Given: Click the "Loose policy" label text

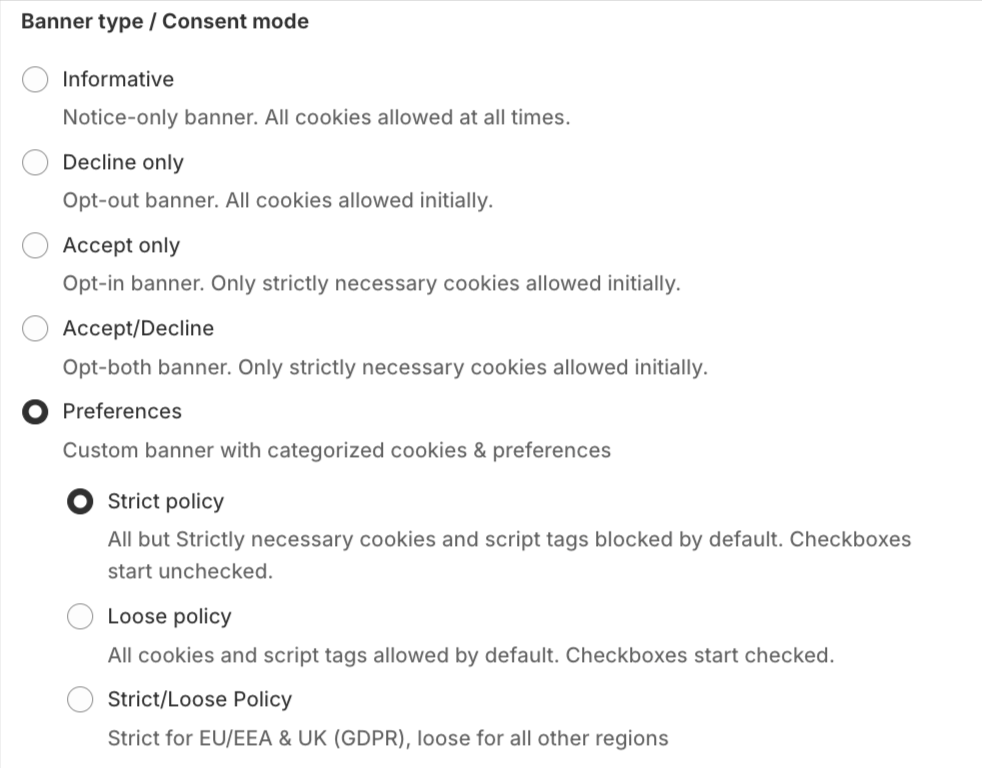Looking at the screenshot, I should (x=169, y=617).
